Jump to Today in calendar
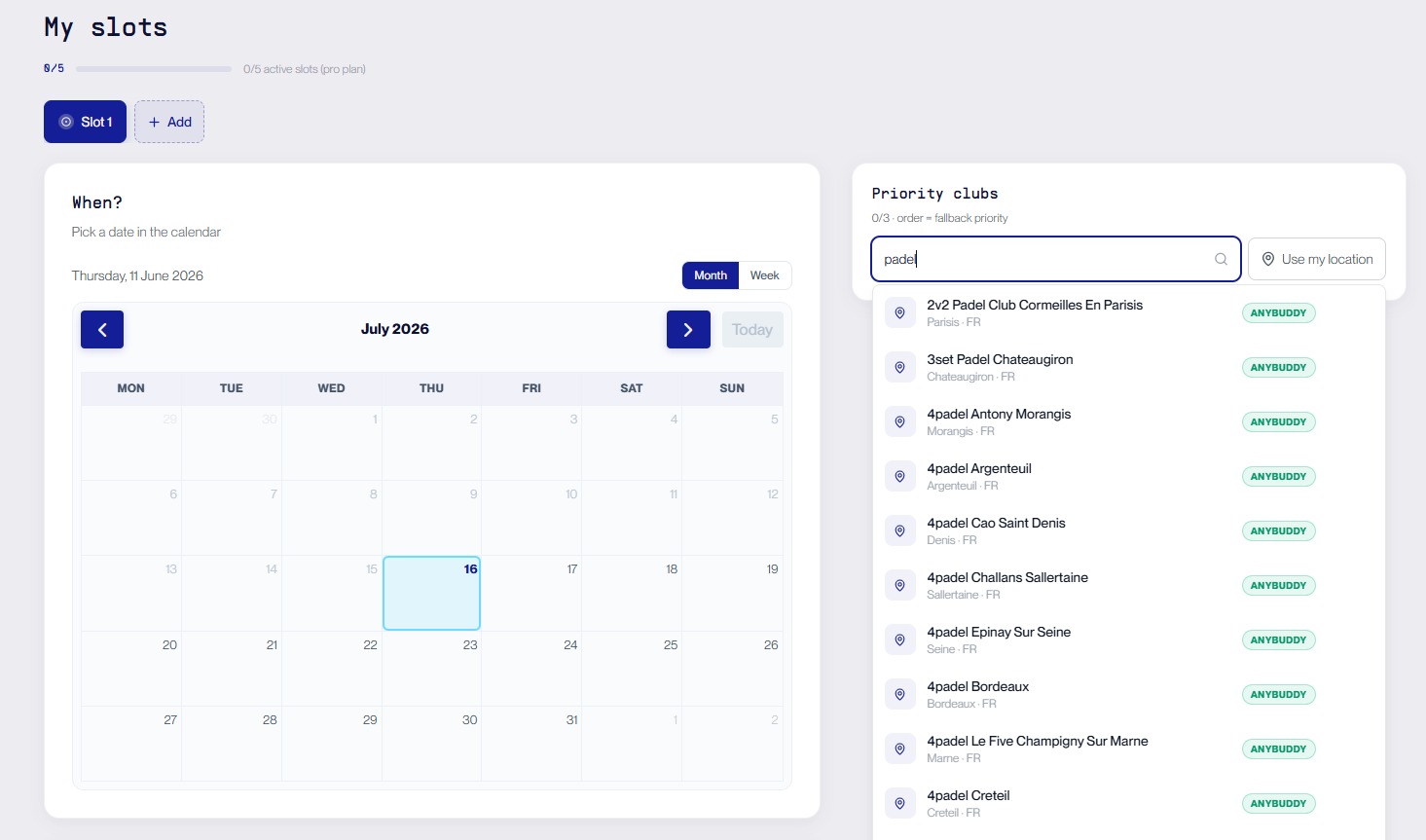The width and height of the screenshot is (1426, 840). pyautogui.click(x=752, y=330)
